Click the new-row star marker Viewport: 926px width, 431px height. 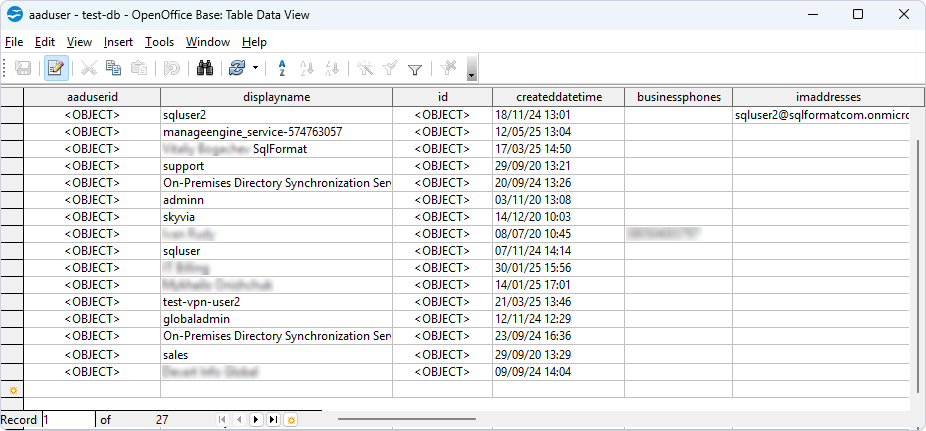(13, 390)
